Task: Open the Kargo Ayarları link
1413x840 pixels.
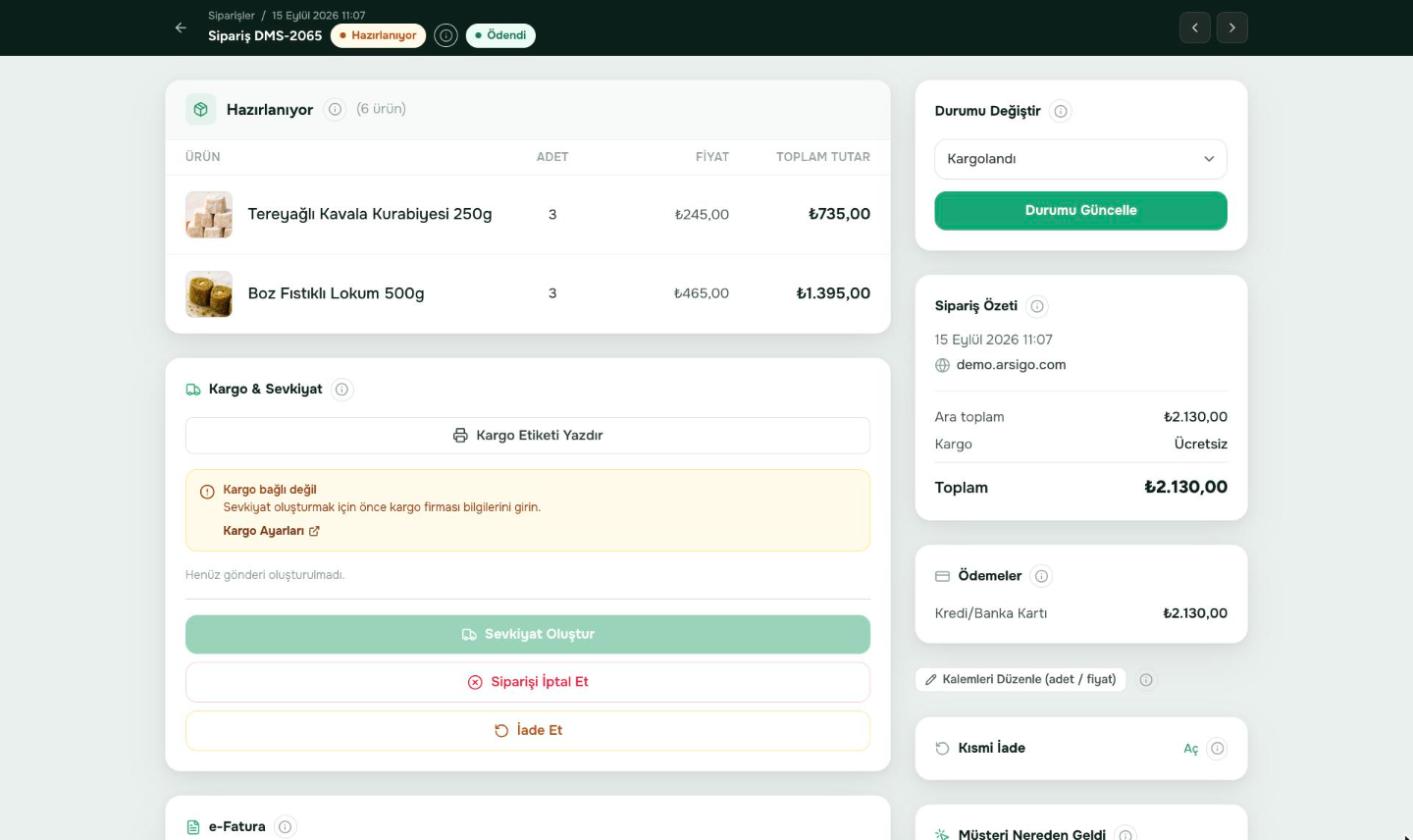Action: [x=271, y=531]
